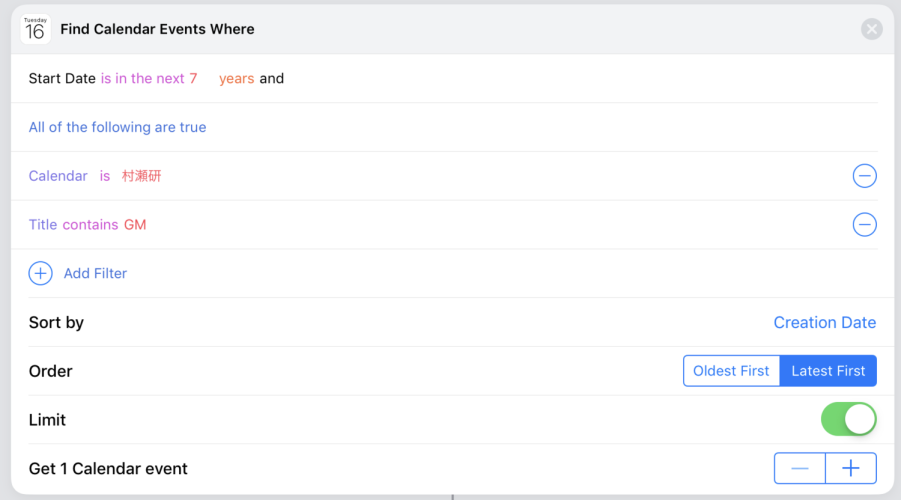The height and width of the screenshot is (500, 901).
Task: Select Latest First order
Action: (828, 371)
